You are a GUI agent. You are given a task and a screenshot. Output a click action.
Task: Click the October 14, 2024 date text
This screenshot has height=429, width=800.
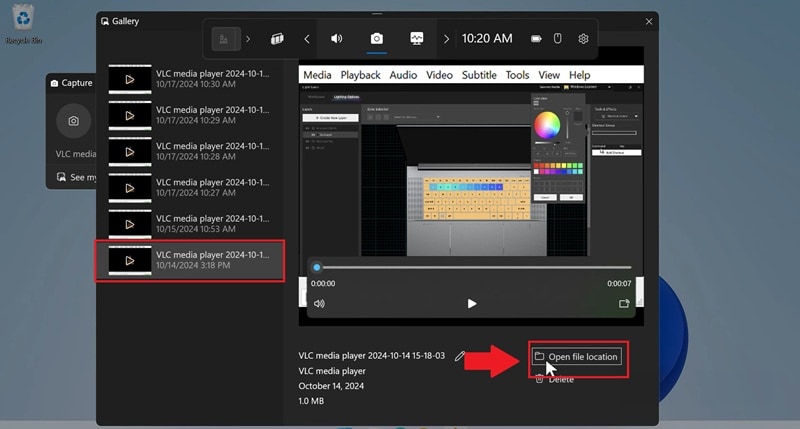[331, 386]
